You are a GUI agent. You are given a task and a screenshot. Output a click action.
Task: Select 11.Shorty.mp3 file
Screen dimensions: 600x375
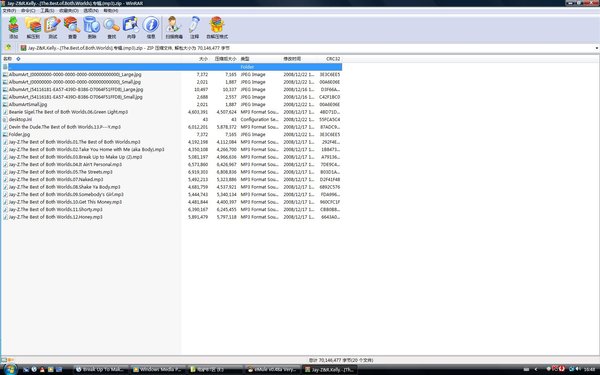coord(56,209)
